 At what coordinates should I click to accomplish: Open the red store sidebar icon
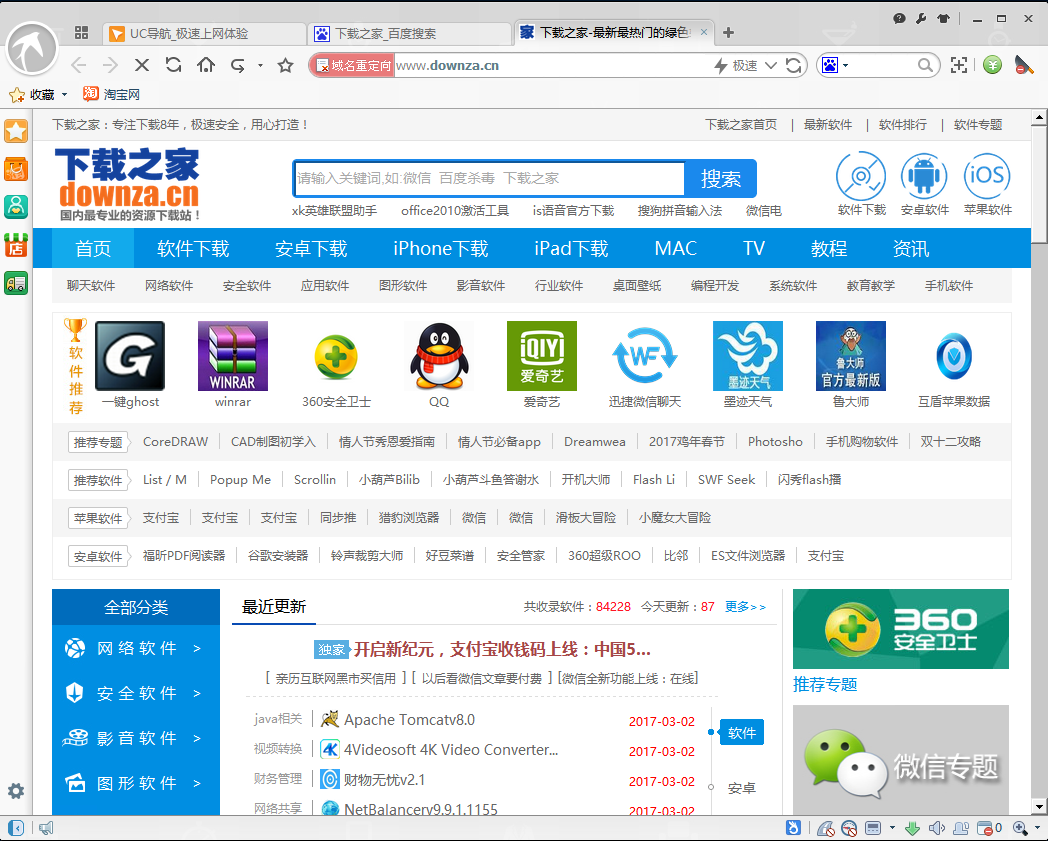click(16, 245)
